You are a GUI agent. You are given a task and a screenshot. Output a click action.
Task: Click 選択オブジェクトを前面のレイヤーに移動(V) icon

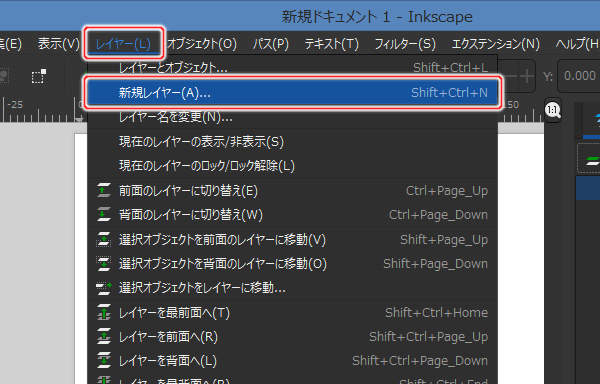(104, 239)
